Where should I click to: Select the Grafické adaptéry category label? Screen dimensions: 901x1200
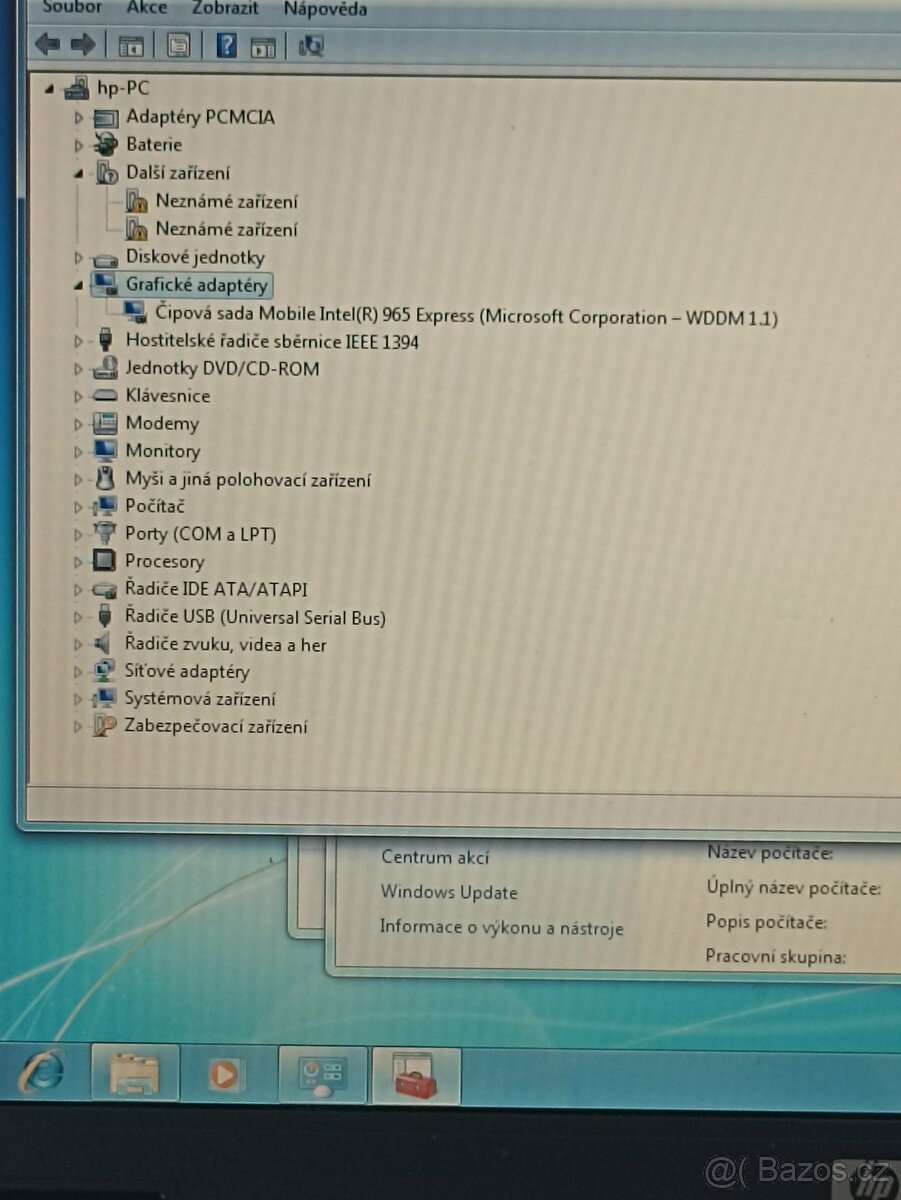pos(197,285)
